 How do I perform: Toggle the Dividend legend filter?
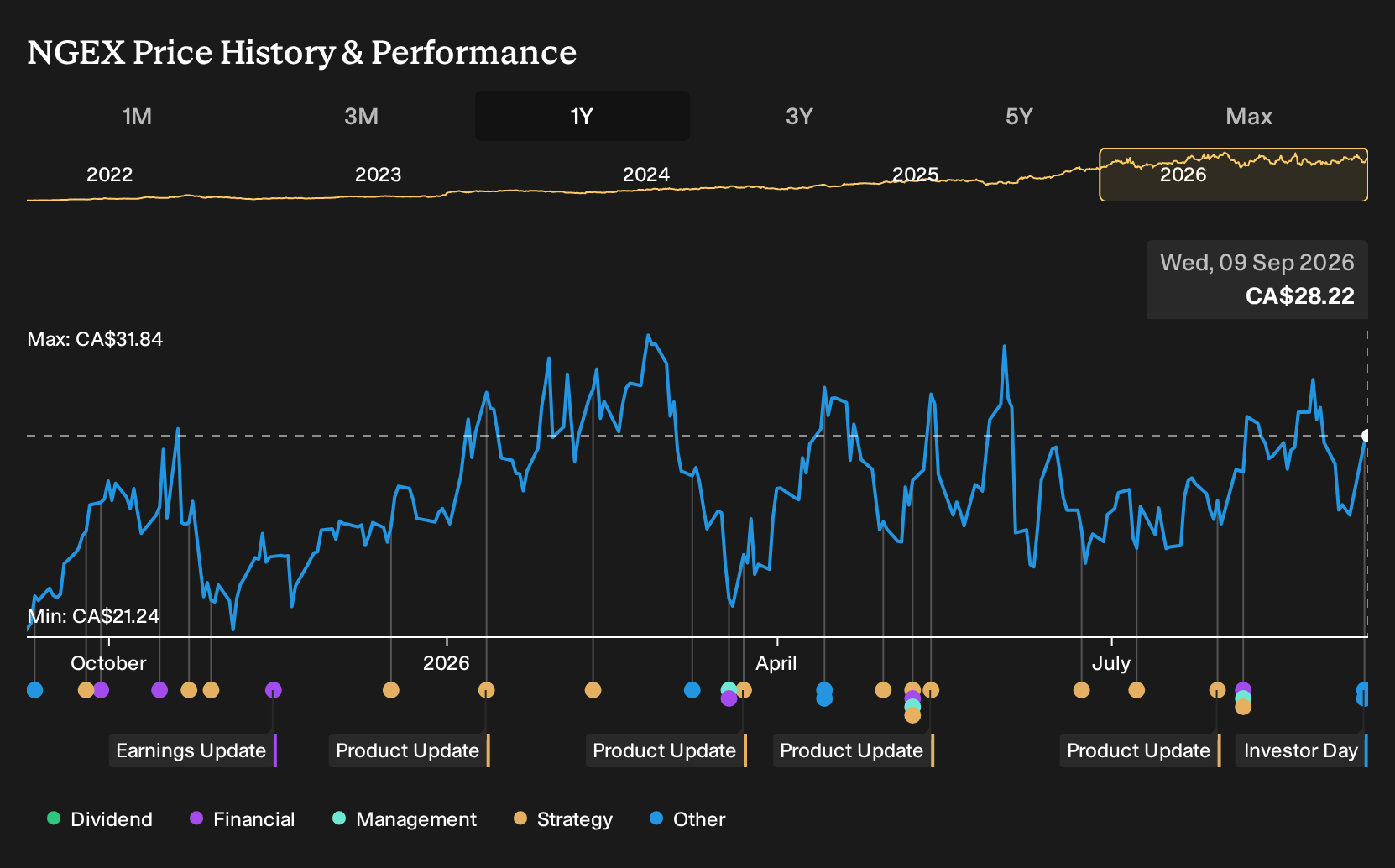pos(100,818)
